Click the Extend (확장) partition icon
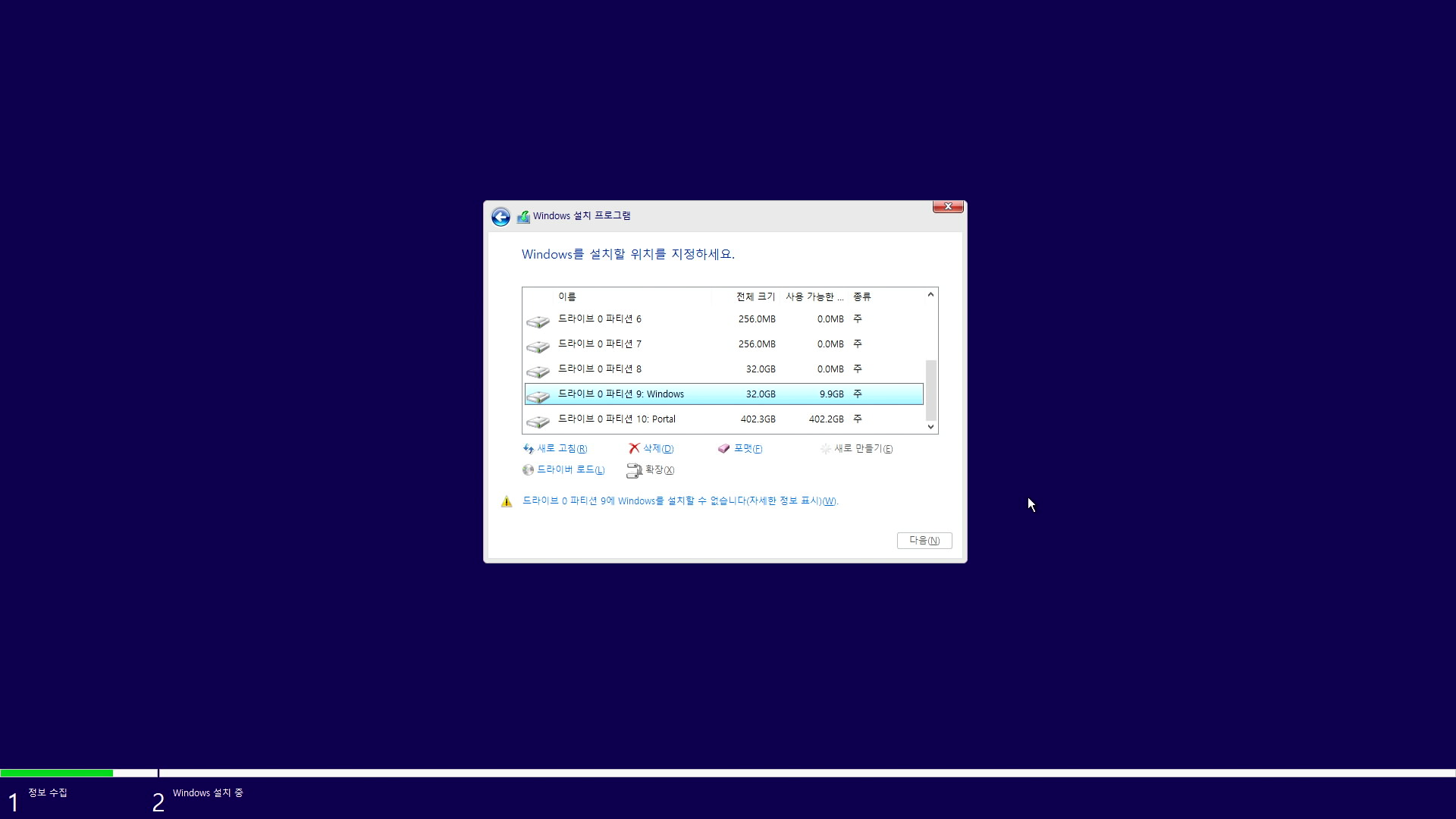Screen dimensions: 1456x819 (634, 471)
